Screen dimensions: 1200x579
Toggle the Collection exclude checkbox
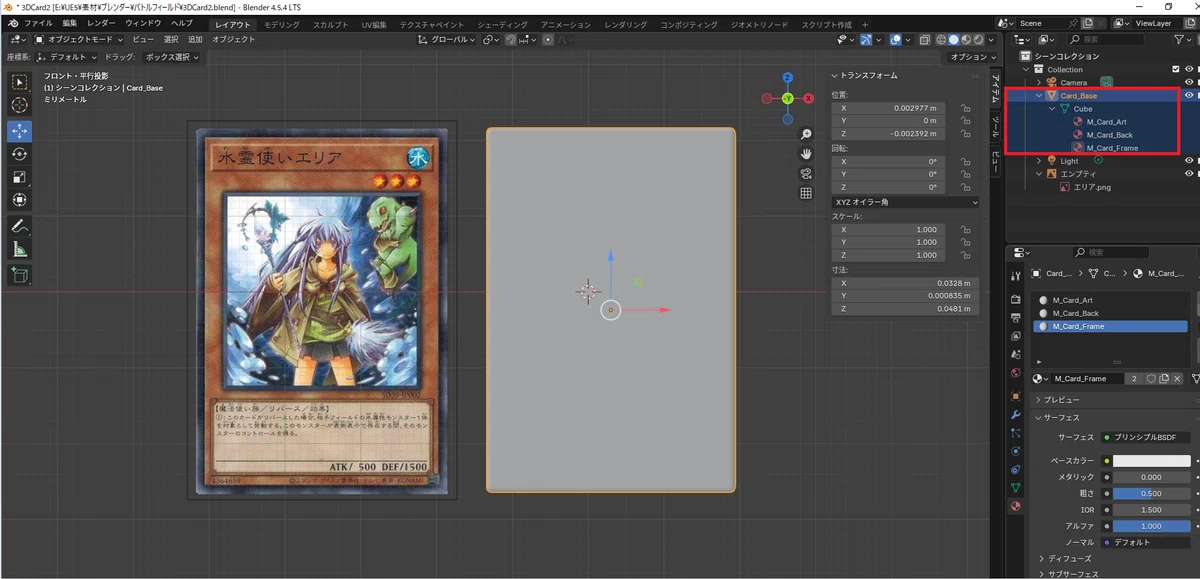(1176, 69)
